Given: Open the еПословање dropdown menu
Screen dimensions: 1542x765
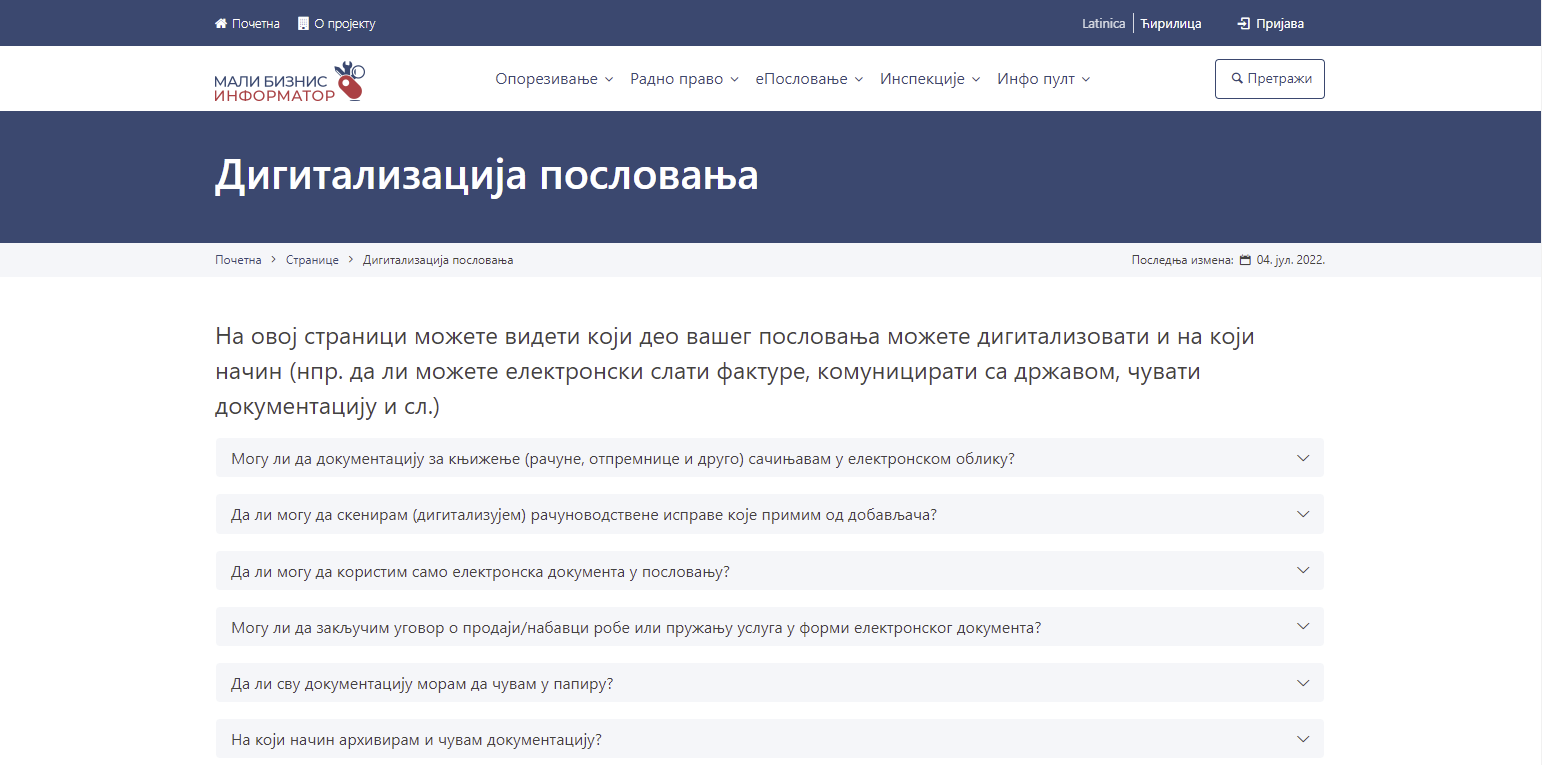Looking at the screenshot, I should 809,79.
